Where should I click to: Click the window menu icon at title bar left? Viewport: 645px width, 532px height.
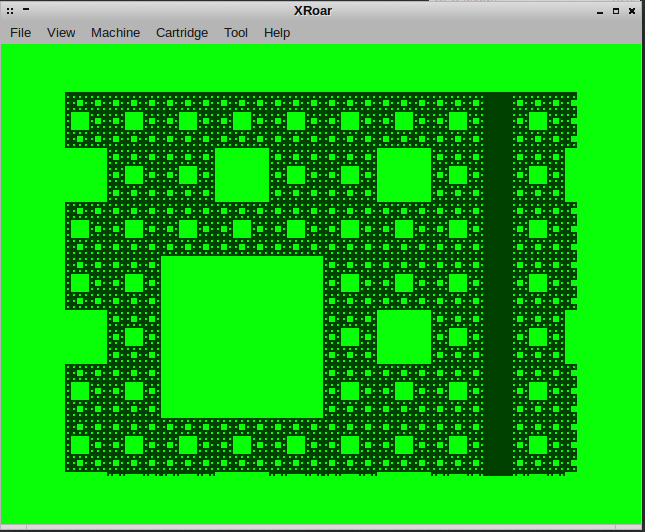point(9,10)
